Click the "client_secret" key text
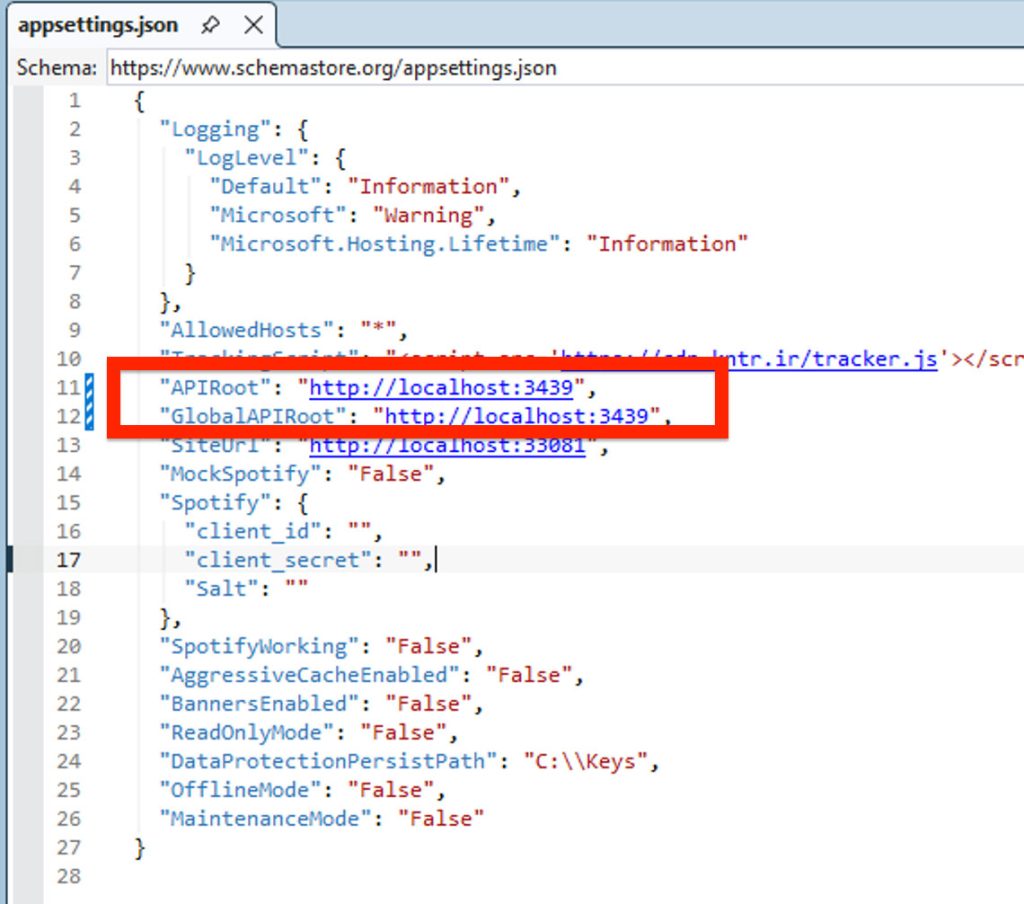The height and width of the screenshot is (904, 1024). tap(278, 560)
